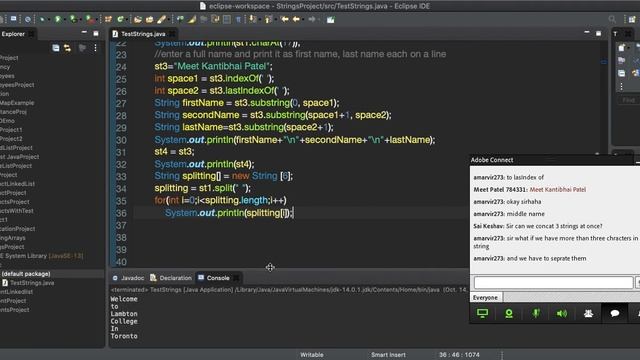Open dropdown arrow beside New Java Class icon
The height and width of the screenshot is (360, 640).
pyautogui.click(x=127, y=20)
